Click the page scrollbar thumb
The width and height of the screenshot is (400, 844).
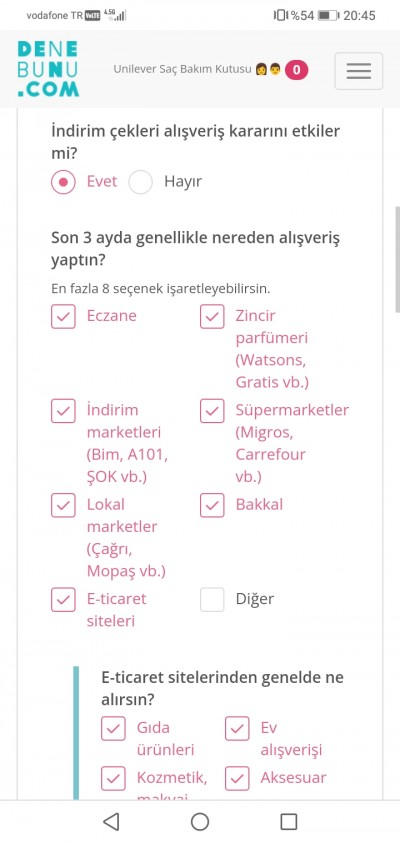(397, 259)
